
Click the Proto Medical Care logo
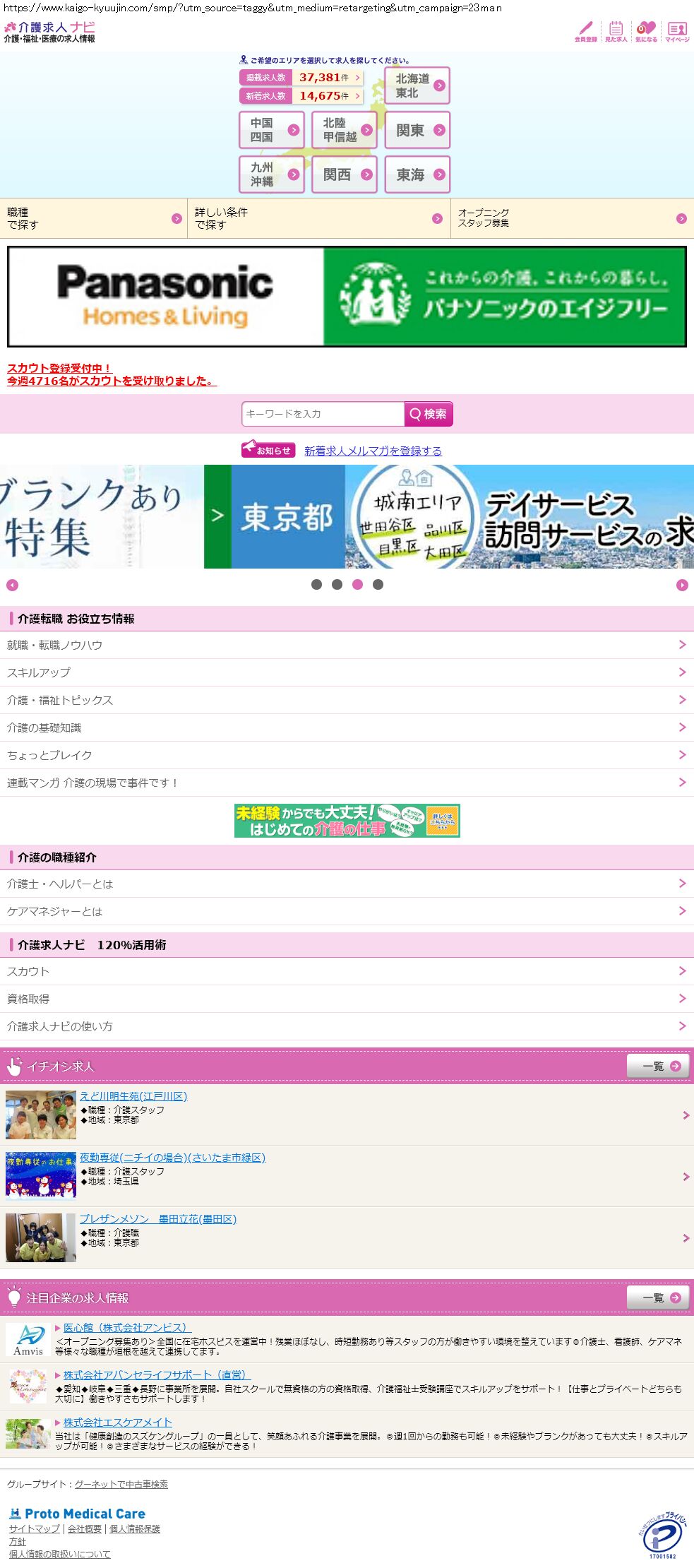coord(77,1514)
